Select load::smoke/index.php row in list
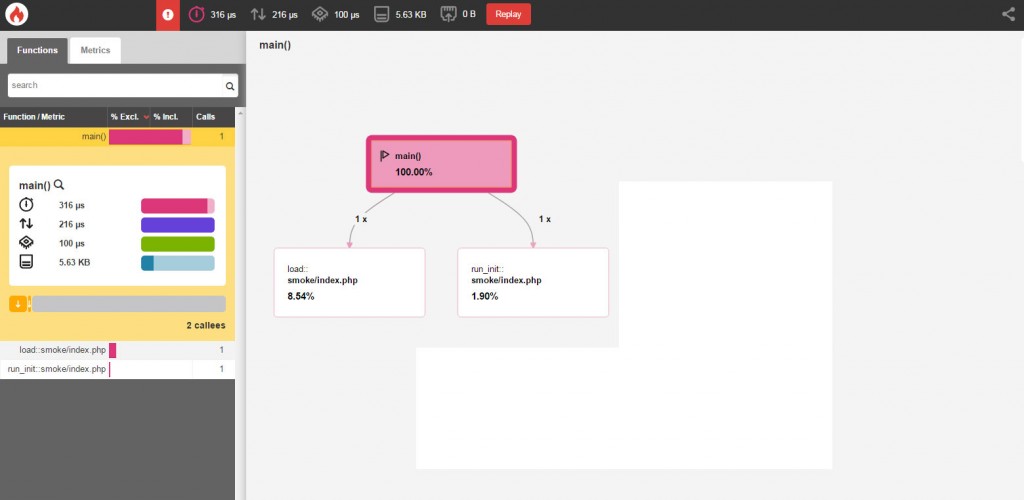 coord(117,350)
